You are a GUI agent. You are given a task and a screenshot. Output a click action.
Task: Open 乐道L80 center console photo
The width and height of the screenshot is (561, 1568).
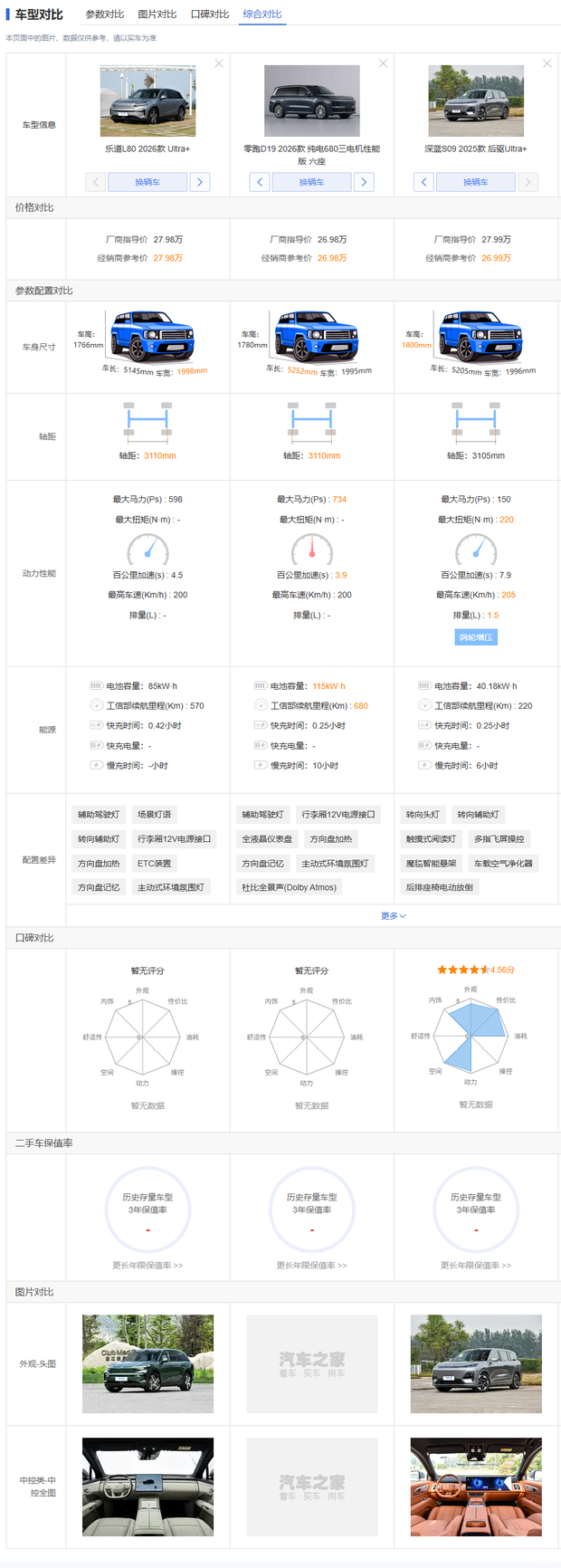(x=147, y=1487)
